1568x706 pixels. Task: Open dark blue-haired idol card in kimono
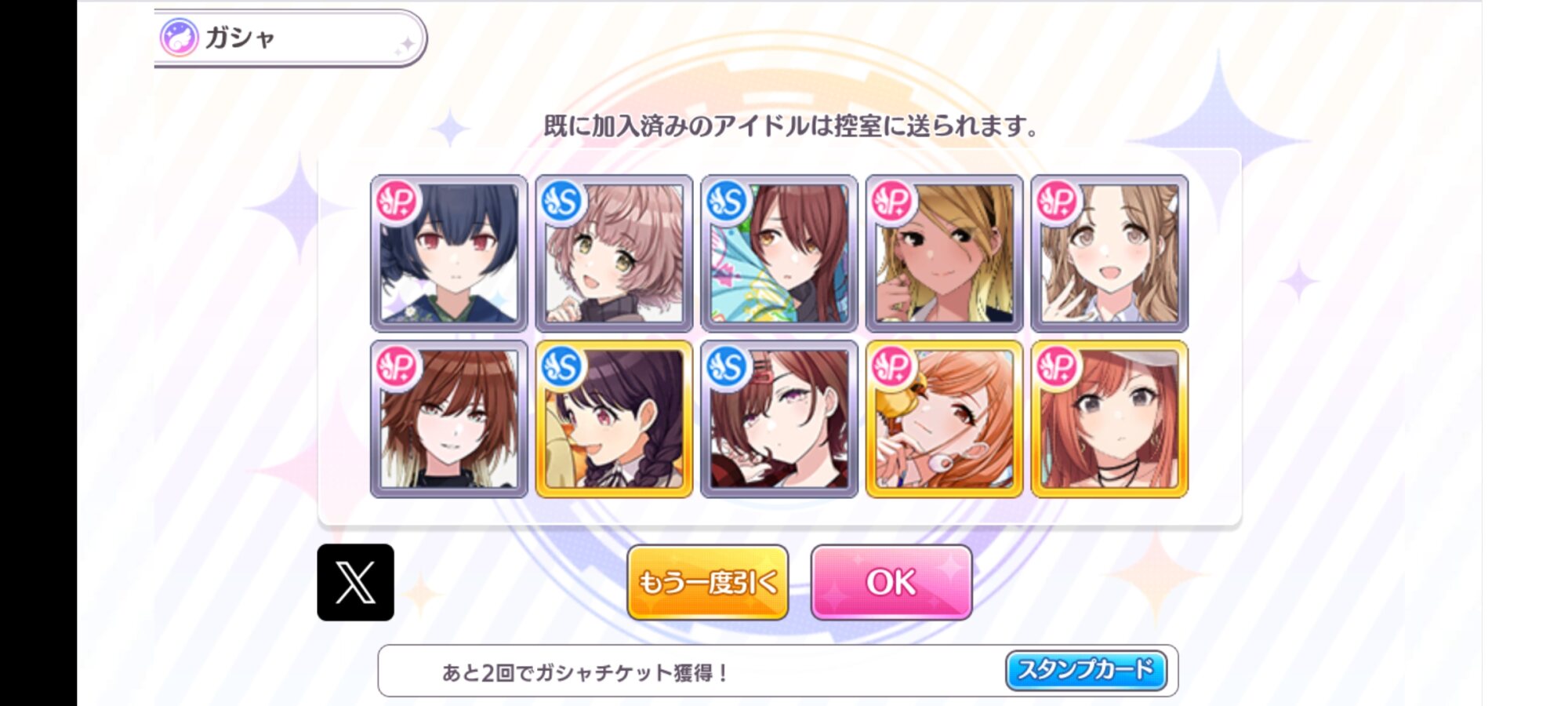(448, 253)
